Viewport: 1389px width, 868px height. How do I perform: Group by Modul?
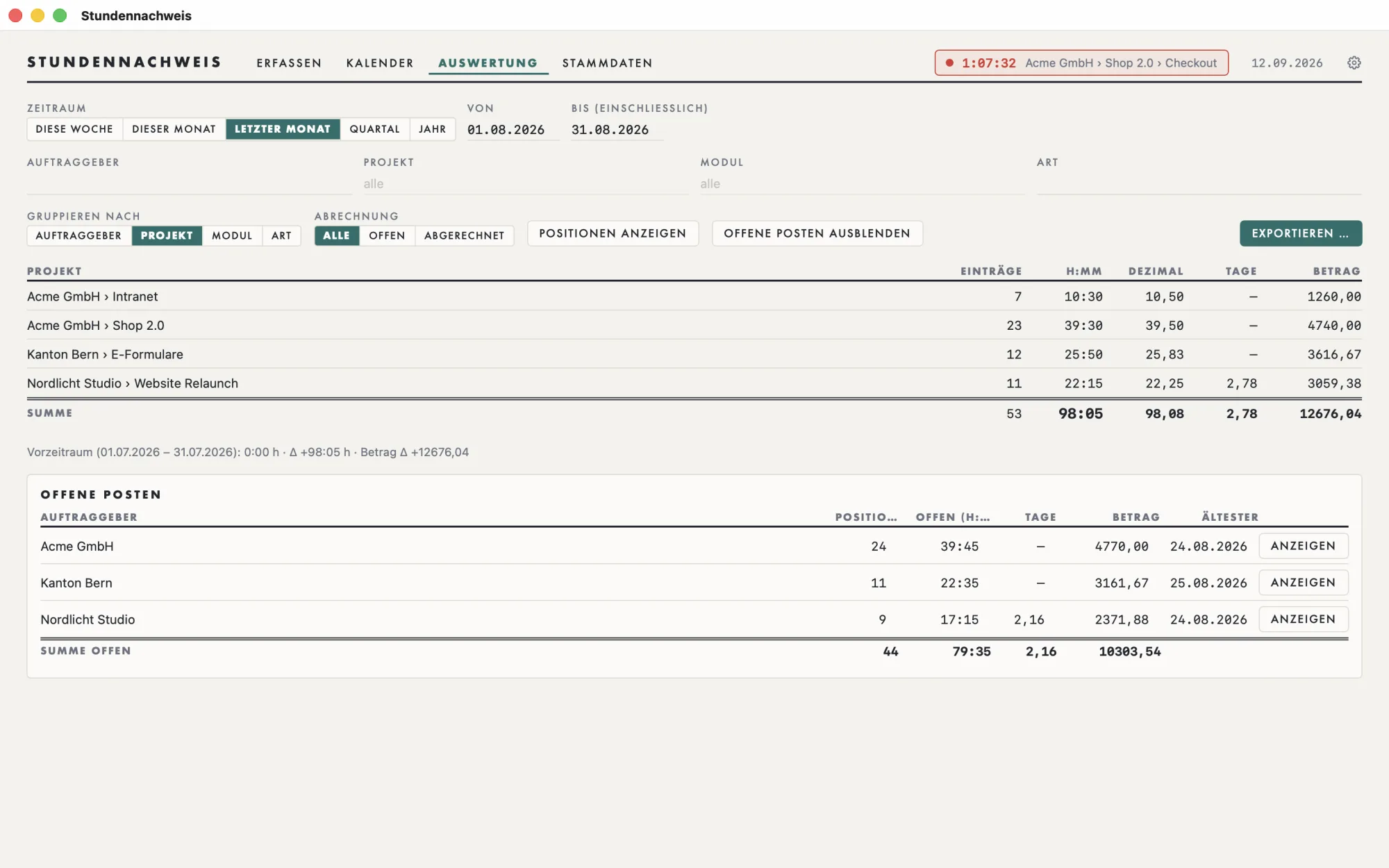pyautogui.click(x=232, y=235)
